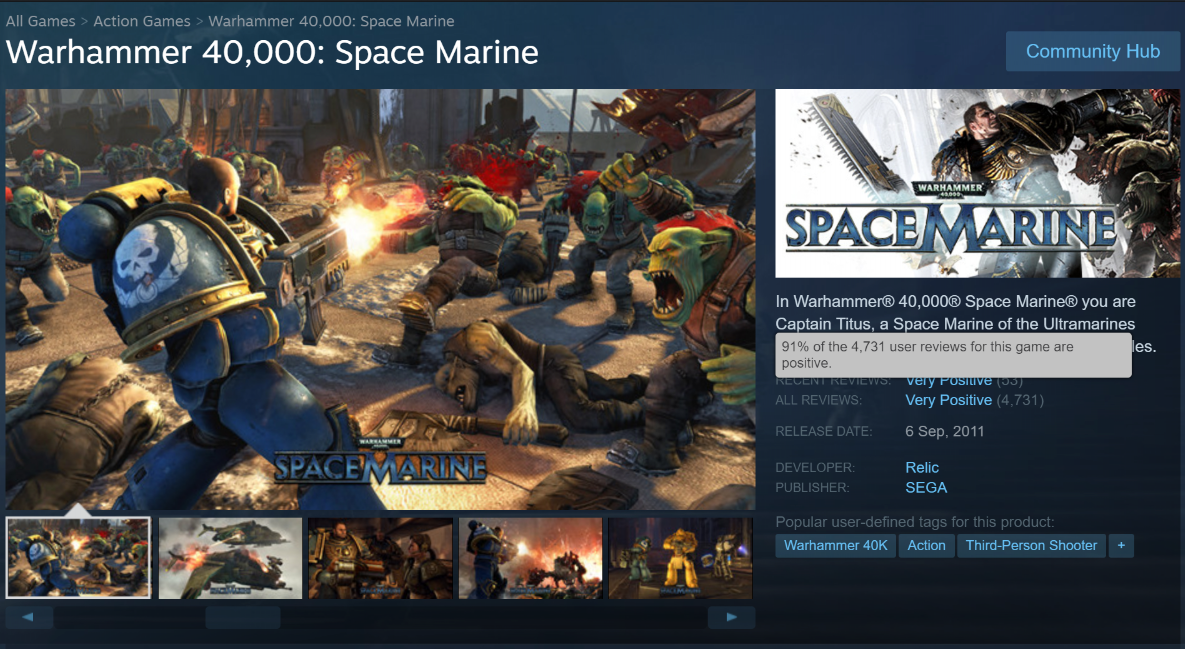Open the Warhammer 40K tag
Image resolution: width=1185 pixels, height=649 pixels.
click(x=836, y=545)
